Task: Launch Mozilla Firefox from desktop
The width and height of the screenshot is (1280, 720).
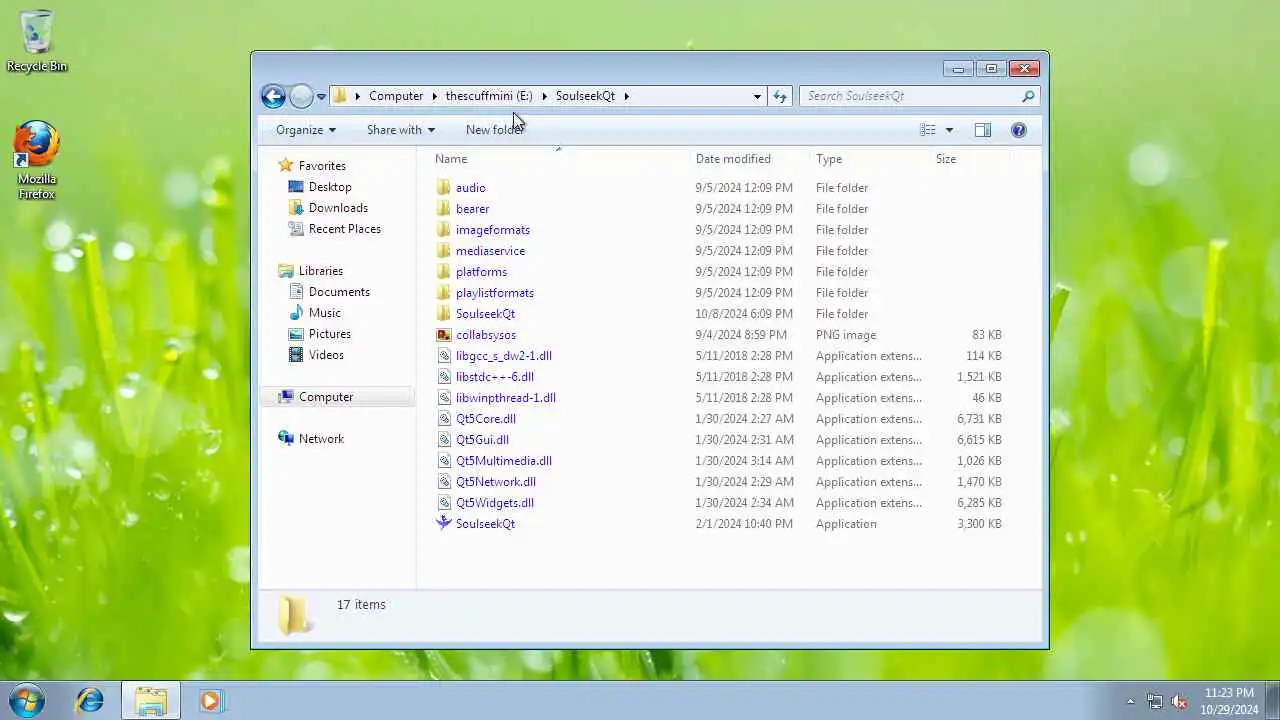Action: point(37,160)
